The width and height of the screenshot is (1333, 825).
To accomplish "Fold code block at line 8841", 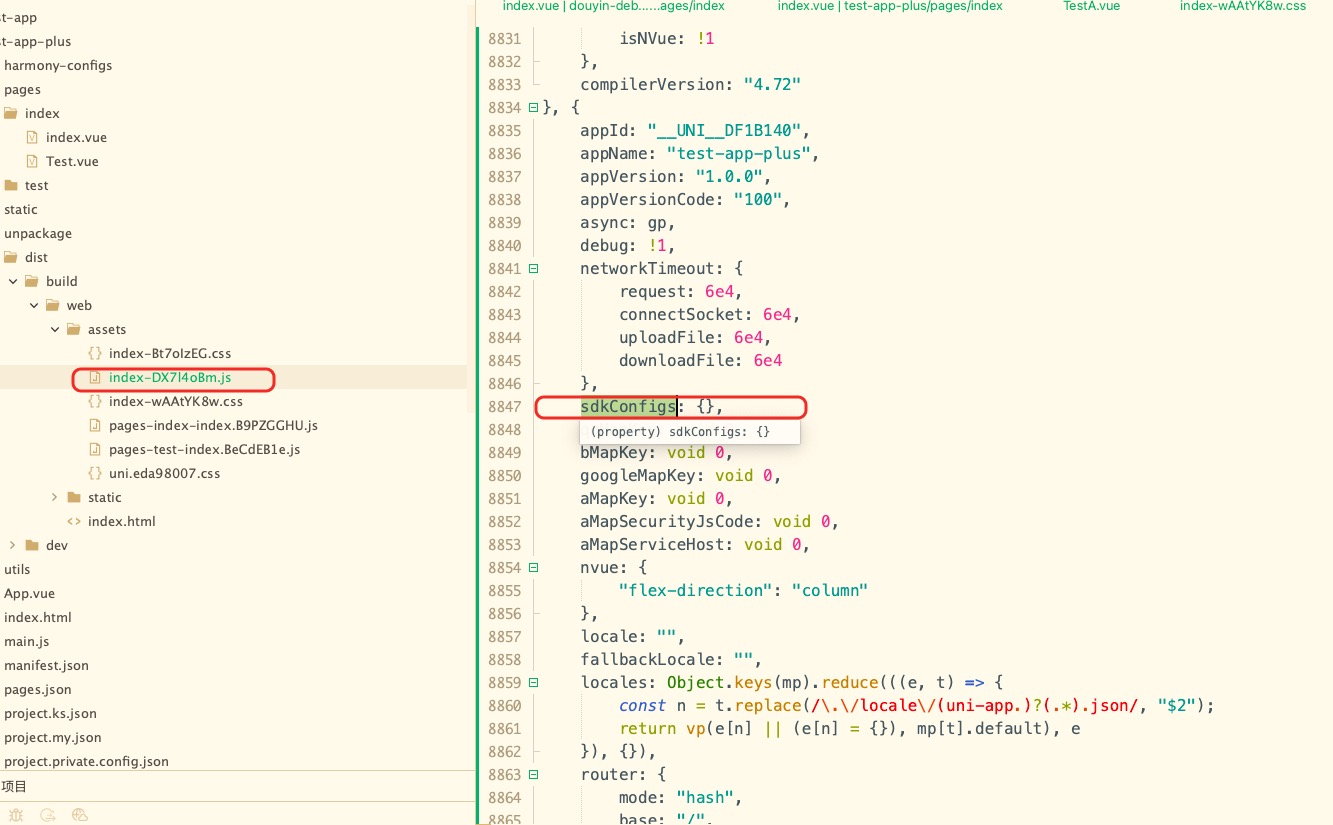I will 533,269.
